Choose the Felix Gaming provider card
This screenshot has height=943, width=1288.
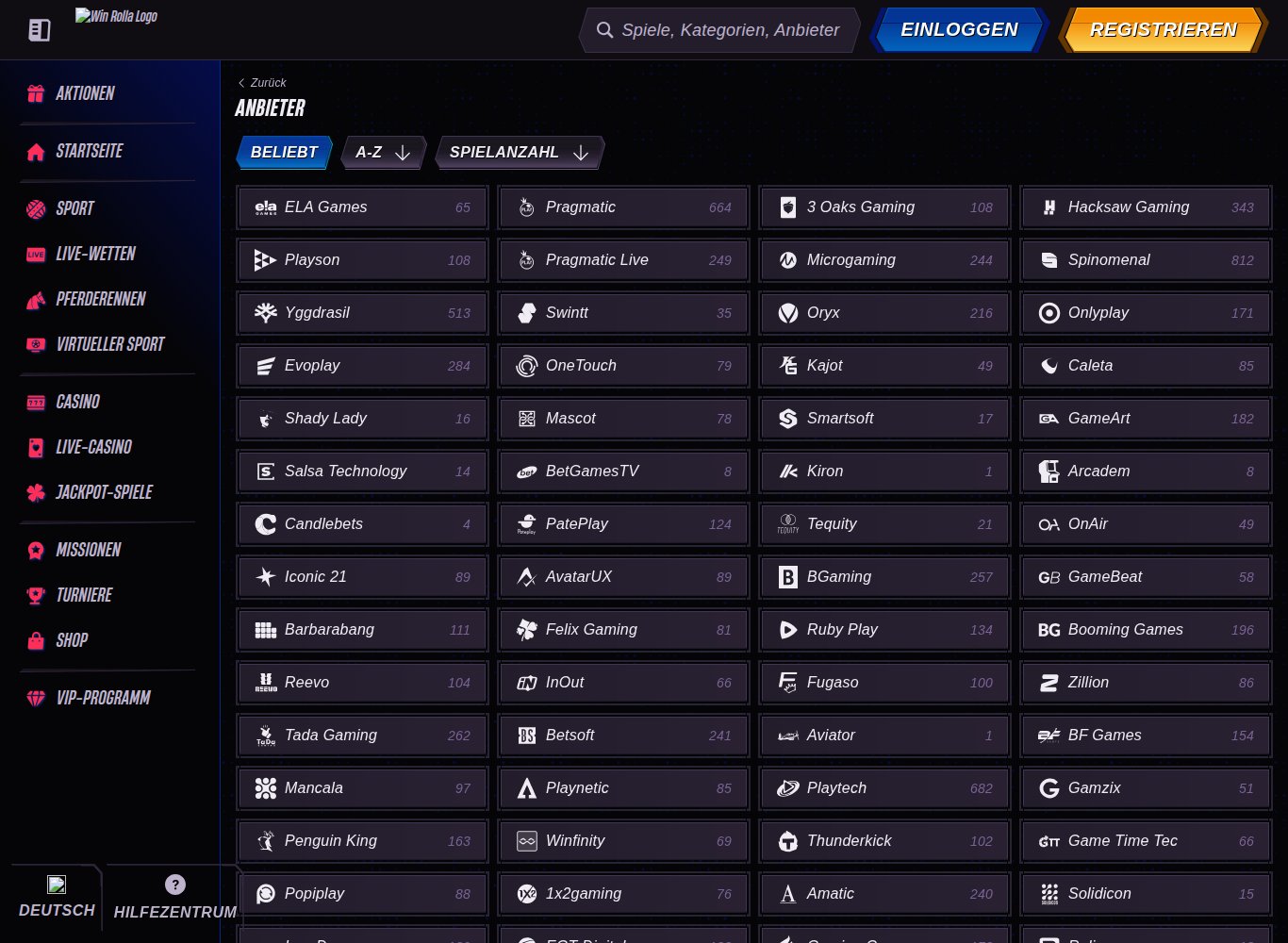[x=624, y=630]
